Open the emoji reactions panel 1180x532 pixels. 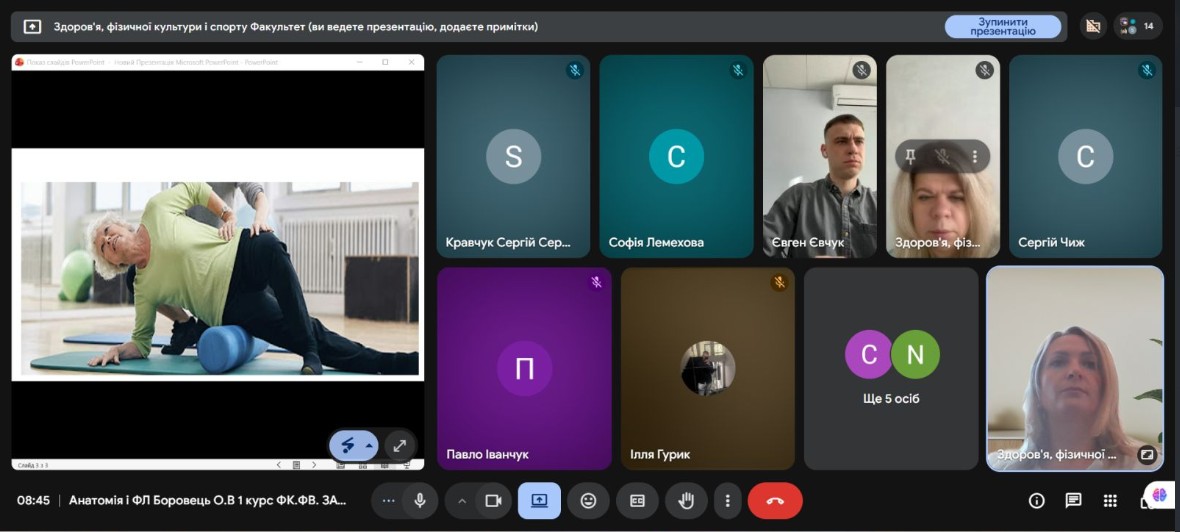(588, 501)
